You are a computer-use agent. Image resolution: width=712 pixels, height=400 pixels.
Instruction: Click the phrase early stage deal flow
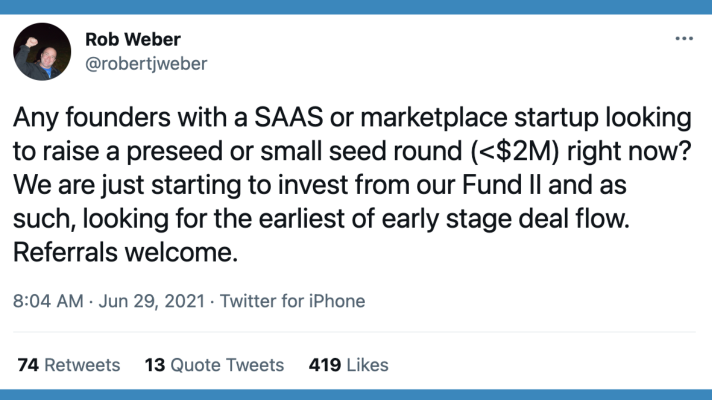(506, 219)
